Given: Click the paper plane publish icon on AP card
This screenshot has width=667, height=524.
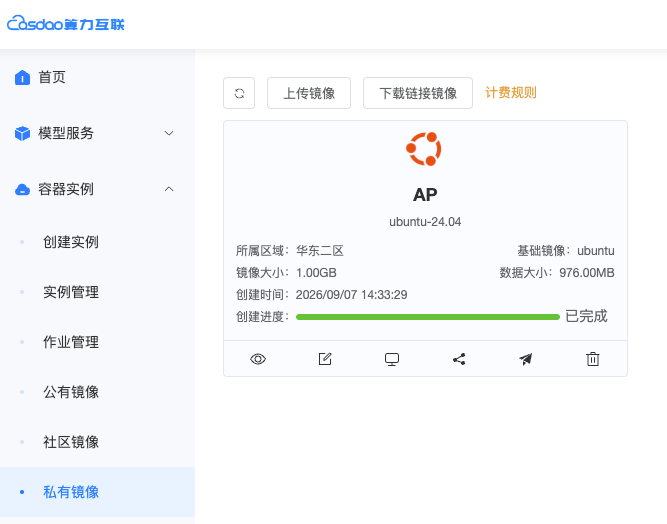Looking at the screenshot, I should click(526, 359).
